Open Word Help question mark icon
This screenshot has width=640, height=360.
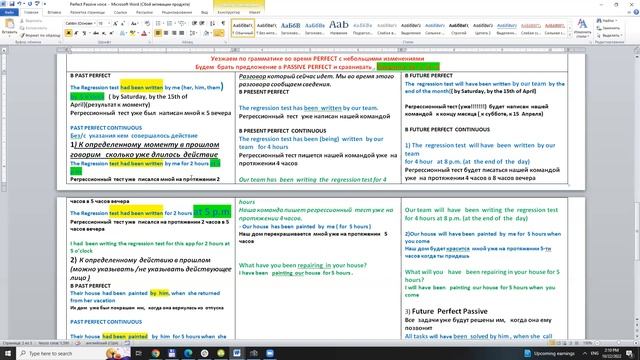pos(636,12)
